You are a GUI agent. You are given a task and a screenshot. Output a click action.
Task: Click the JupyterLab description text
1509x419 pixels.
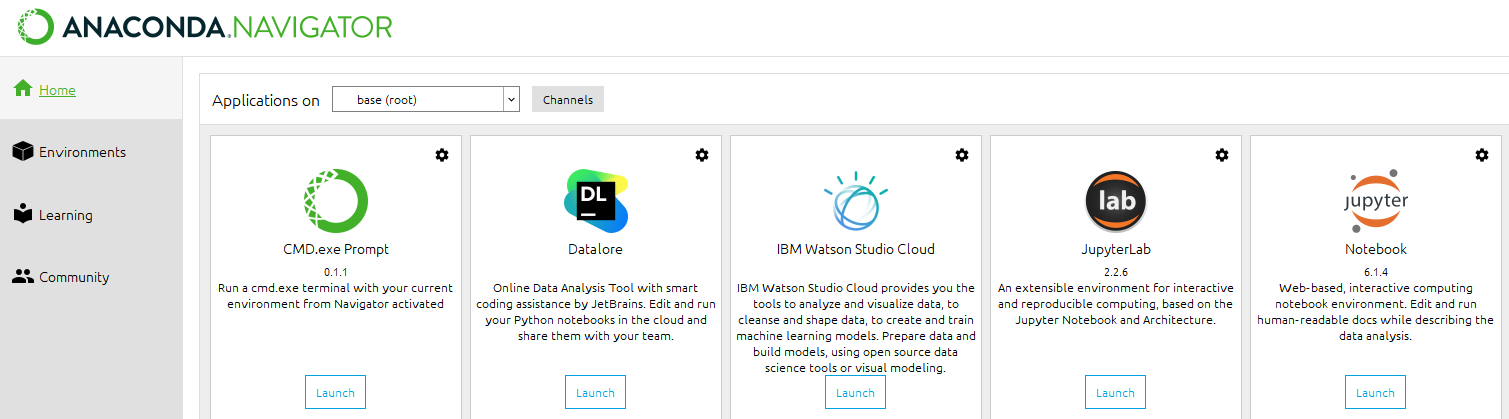coord(1115,304)
